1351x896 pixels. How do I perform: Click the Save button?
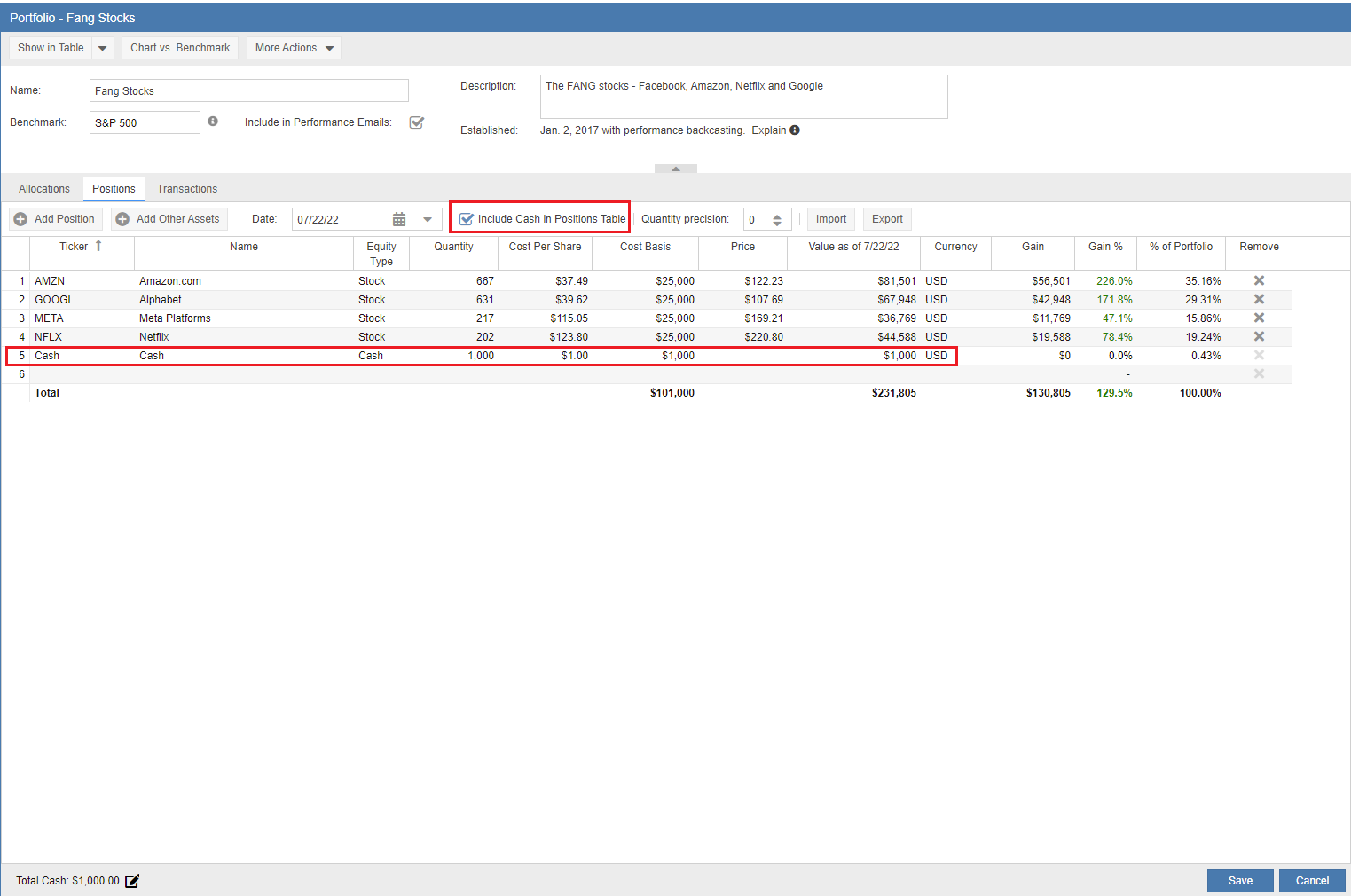(1239, 881)
